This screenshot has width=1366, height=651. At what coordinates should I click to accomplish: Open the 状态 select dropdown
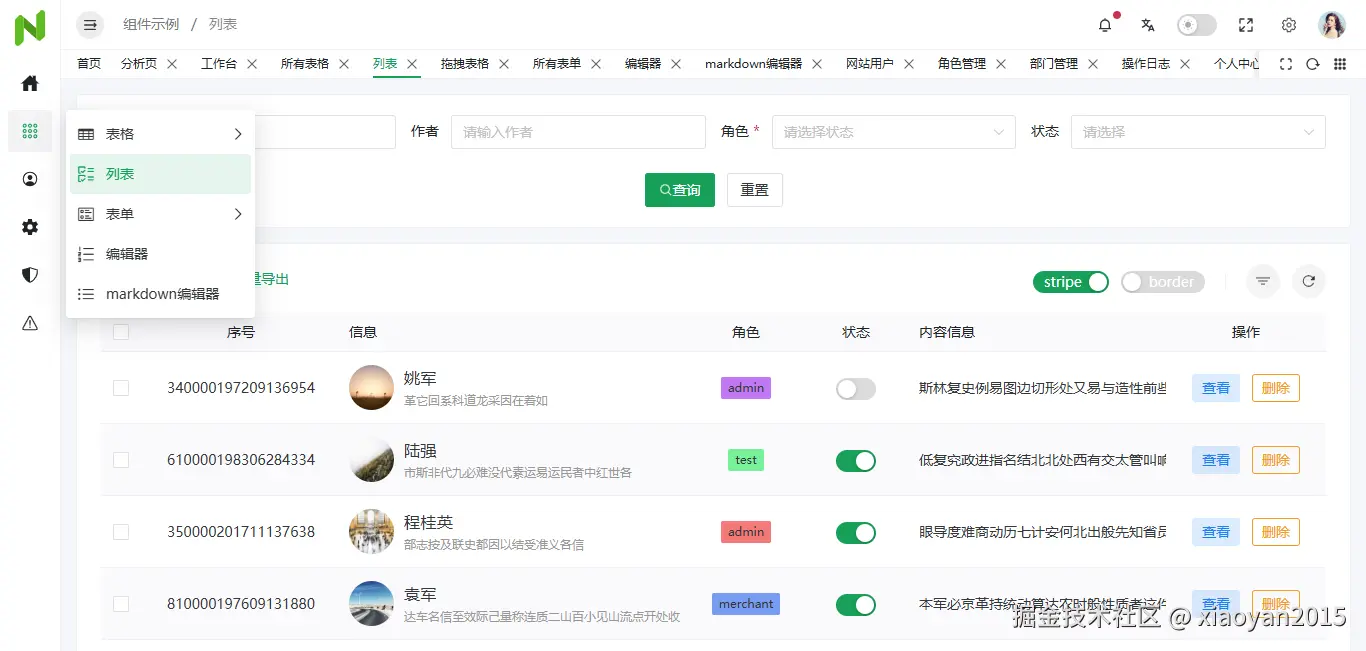(x=1198, y=132)
